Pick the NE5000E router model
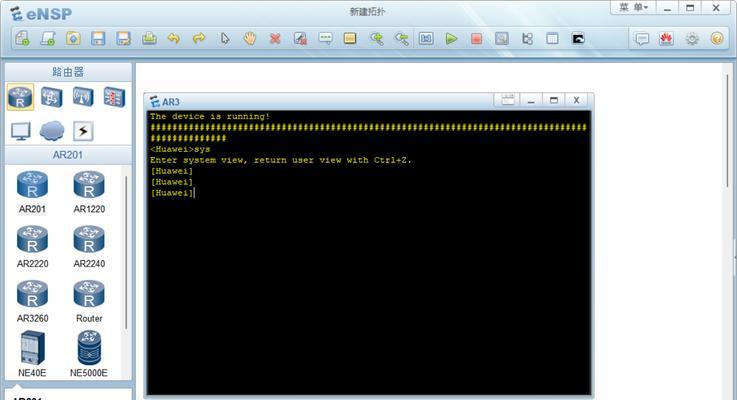Viewport: 737px width, 400px height. tap(89, 354)
